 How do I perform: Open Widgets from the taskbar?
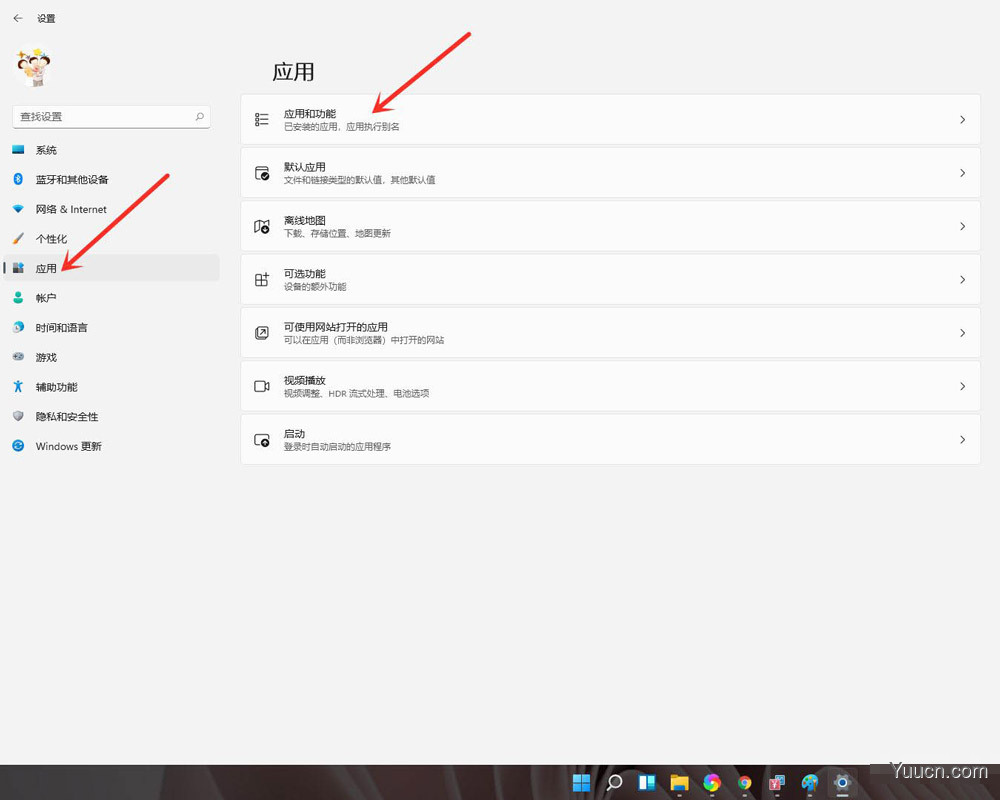(647, 782)
